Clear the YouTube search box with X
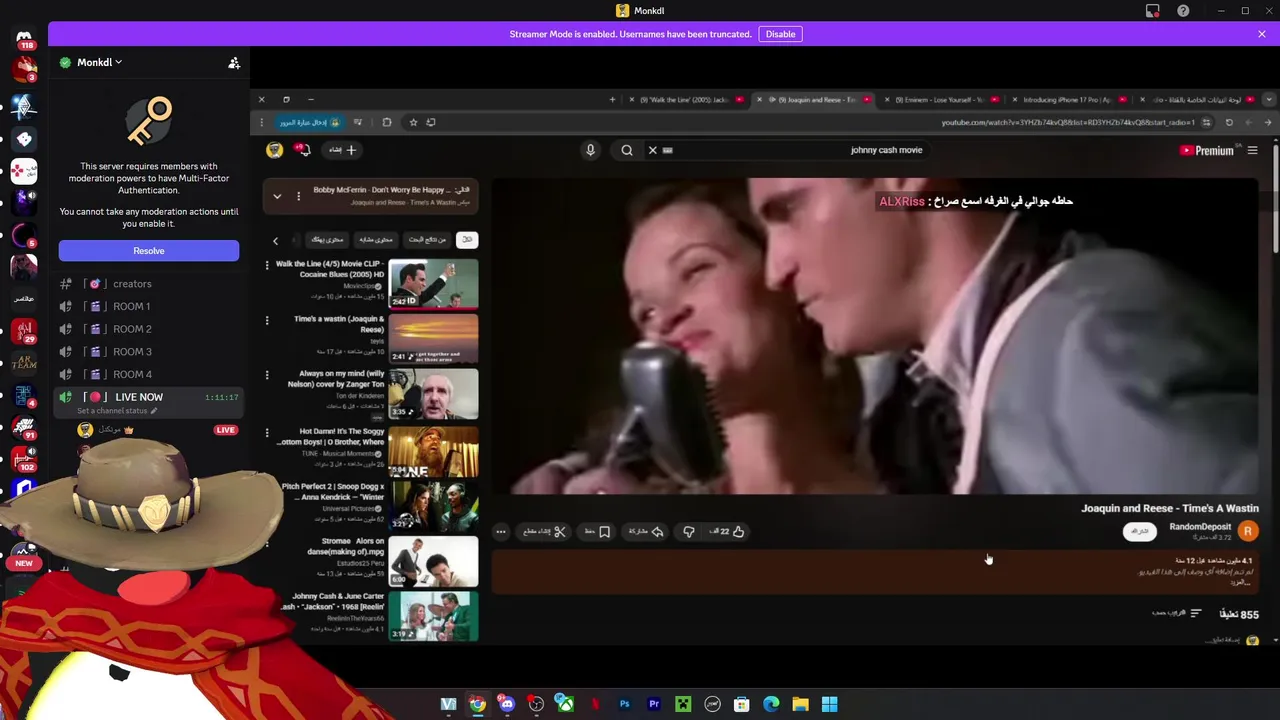 652,150
